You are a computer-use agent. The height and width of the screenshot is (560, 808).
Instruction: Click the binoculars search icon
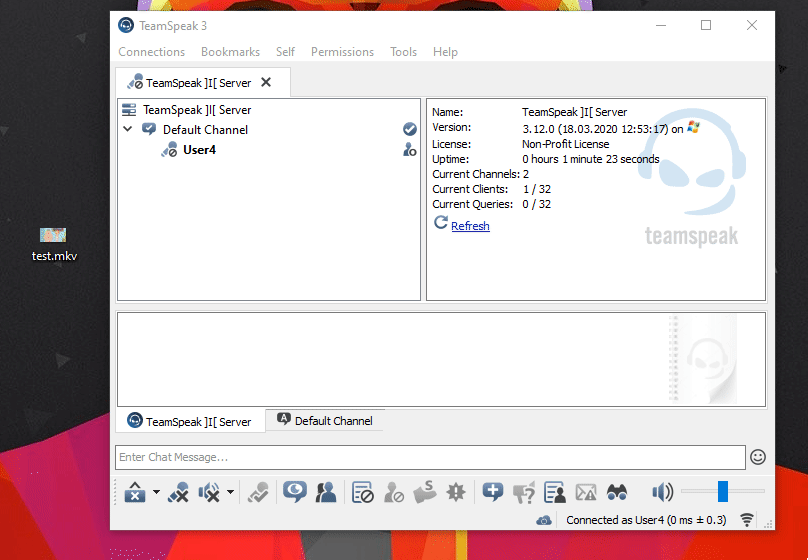click(x=617, y=493)
